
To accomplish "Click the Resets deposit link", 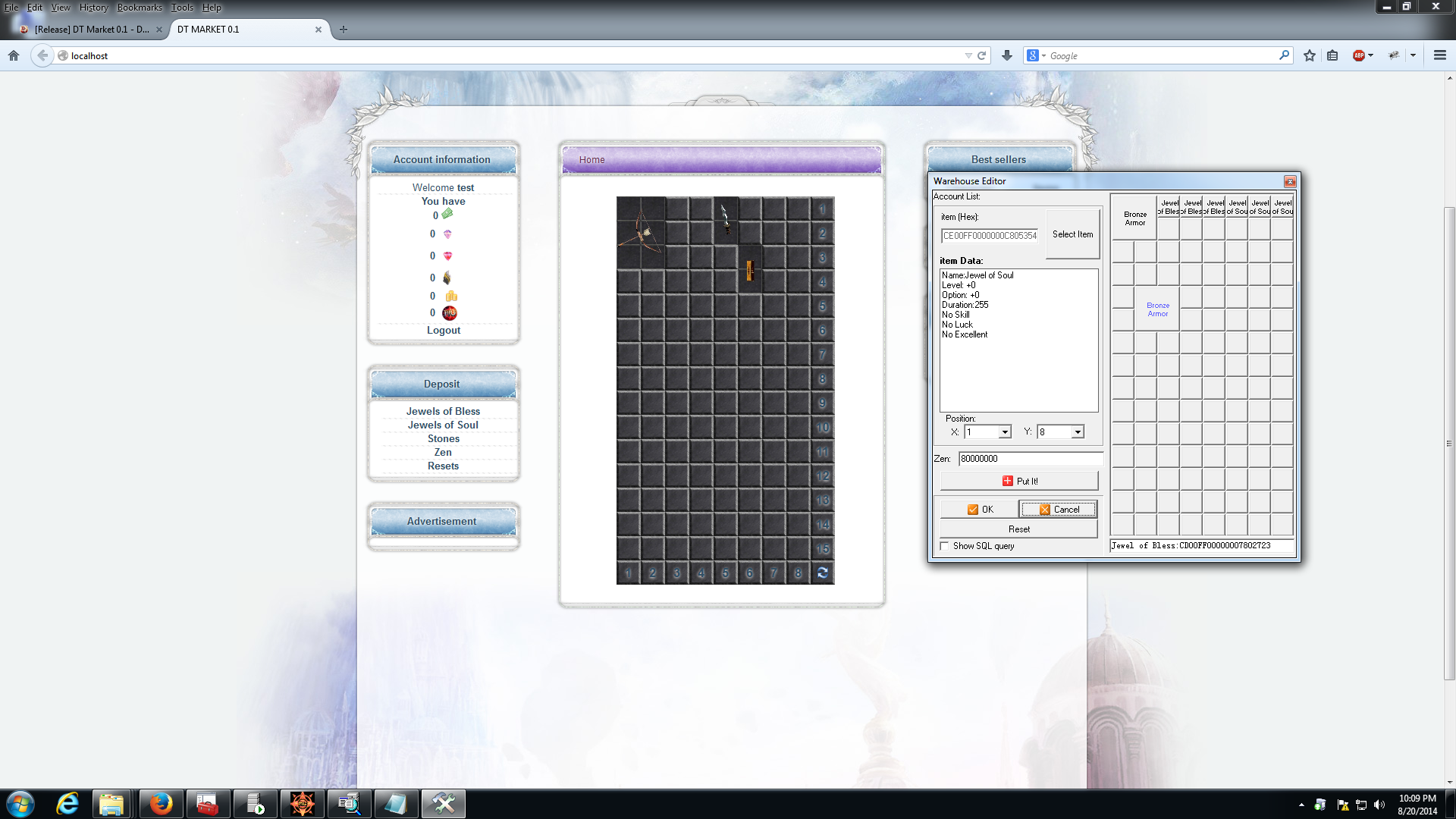I will (443, 466).
